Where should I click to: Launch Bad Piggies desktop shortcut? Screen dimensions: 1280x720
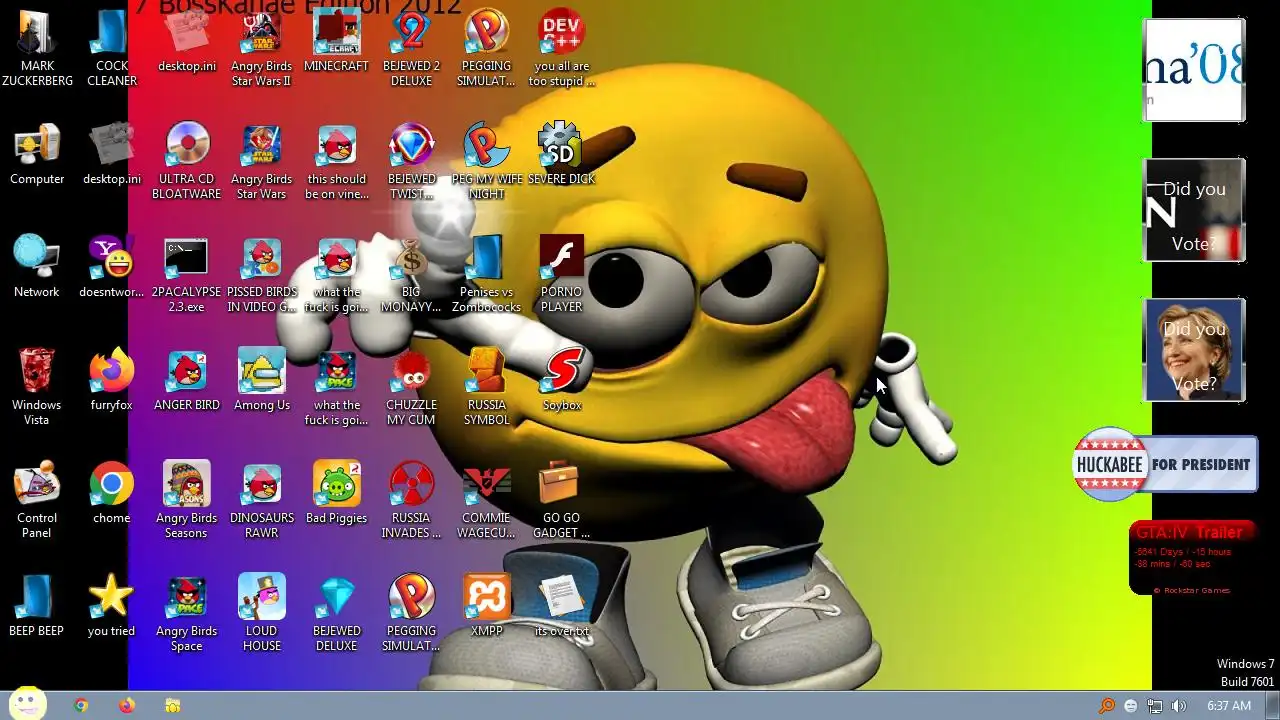point(337,493)
